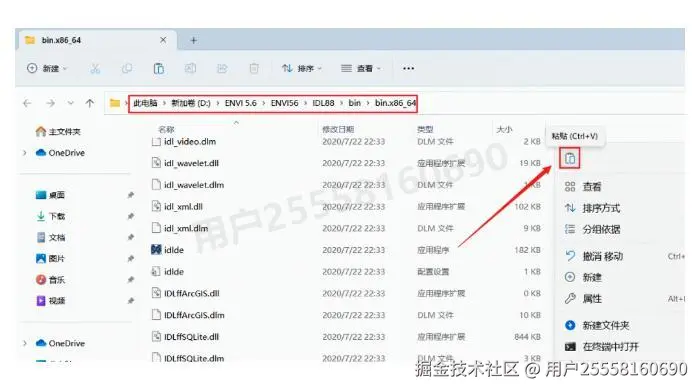Open the 查看 View dropdown in toolbar
700x391 pixels.
coord(361,68)
